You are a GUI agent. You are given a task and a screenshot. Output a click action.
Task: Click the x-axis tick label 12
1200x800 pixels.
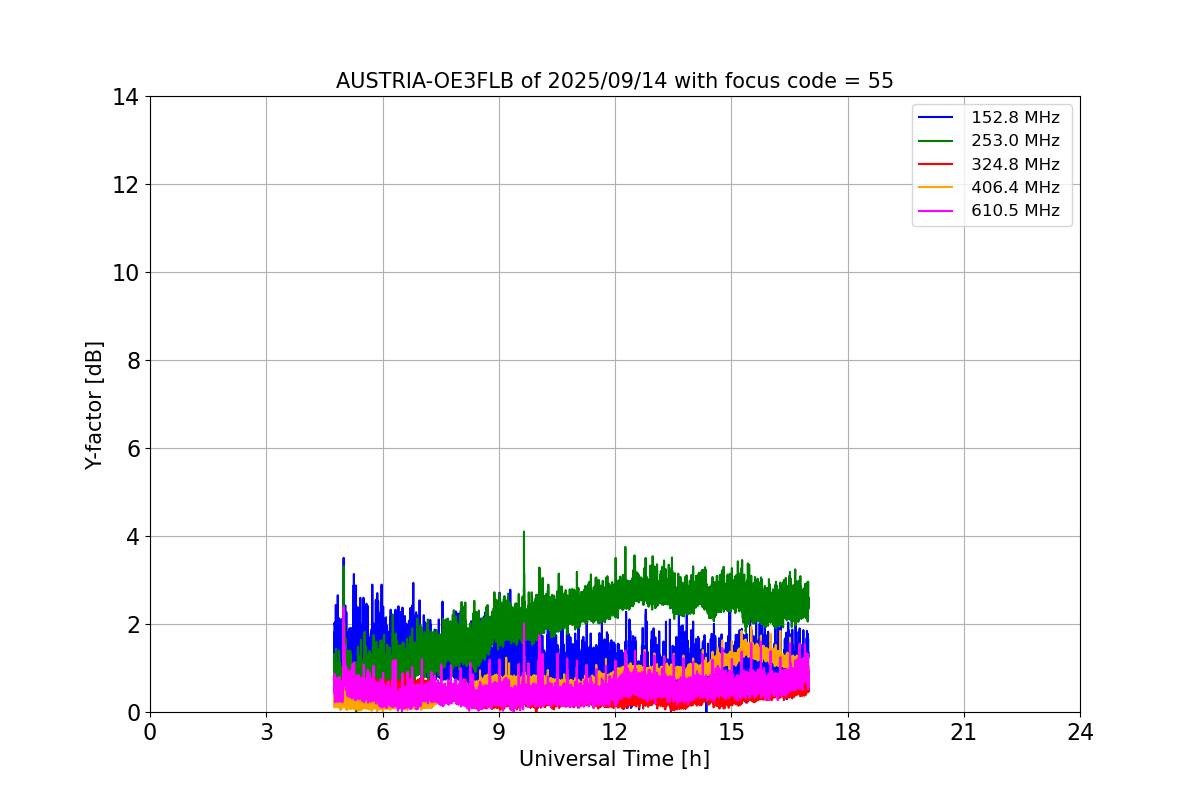pyautogui.click(x=615, y=732)
